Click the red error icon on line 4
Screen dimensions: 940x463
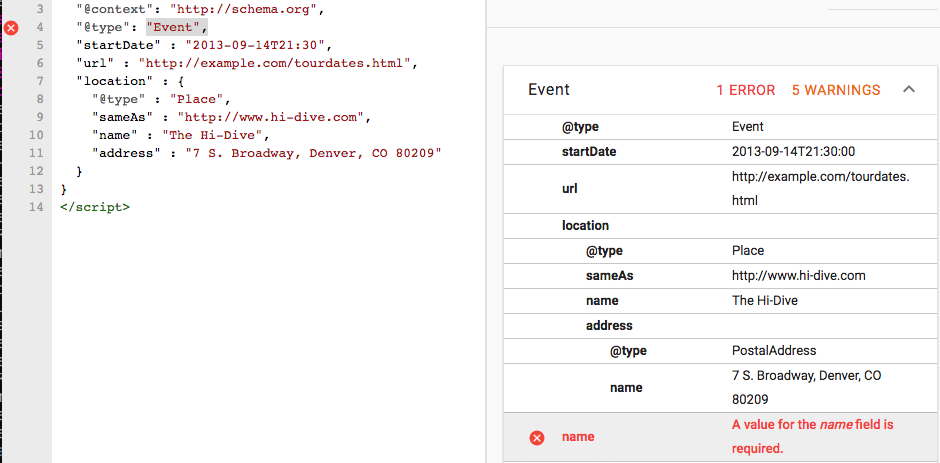11,28
